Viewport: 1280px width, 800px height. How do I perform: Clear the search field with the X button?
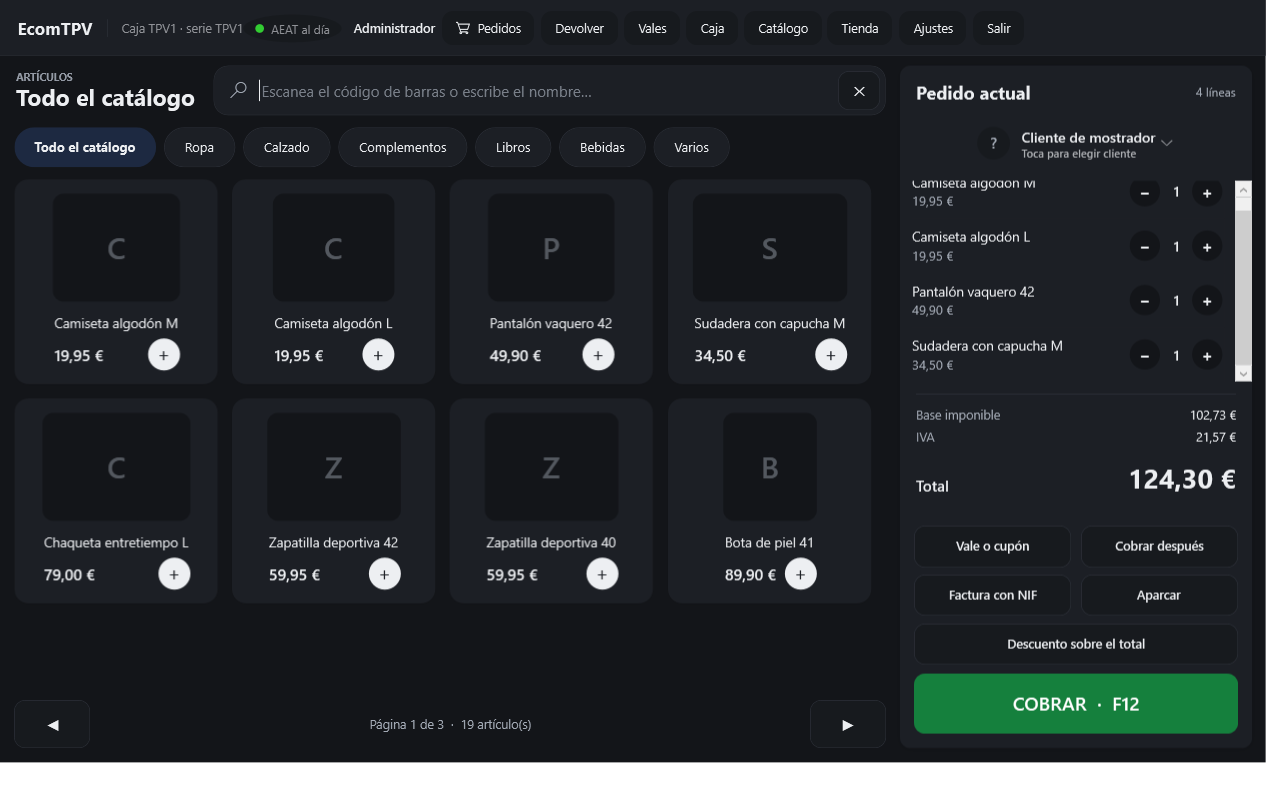coord(859,91)
